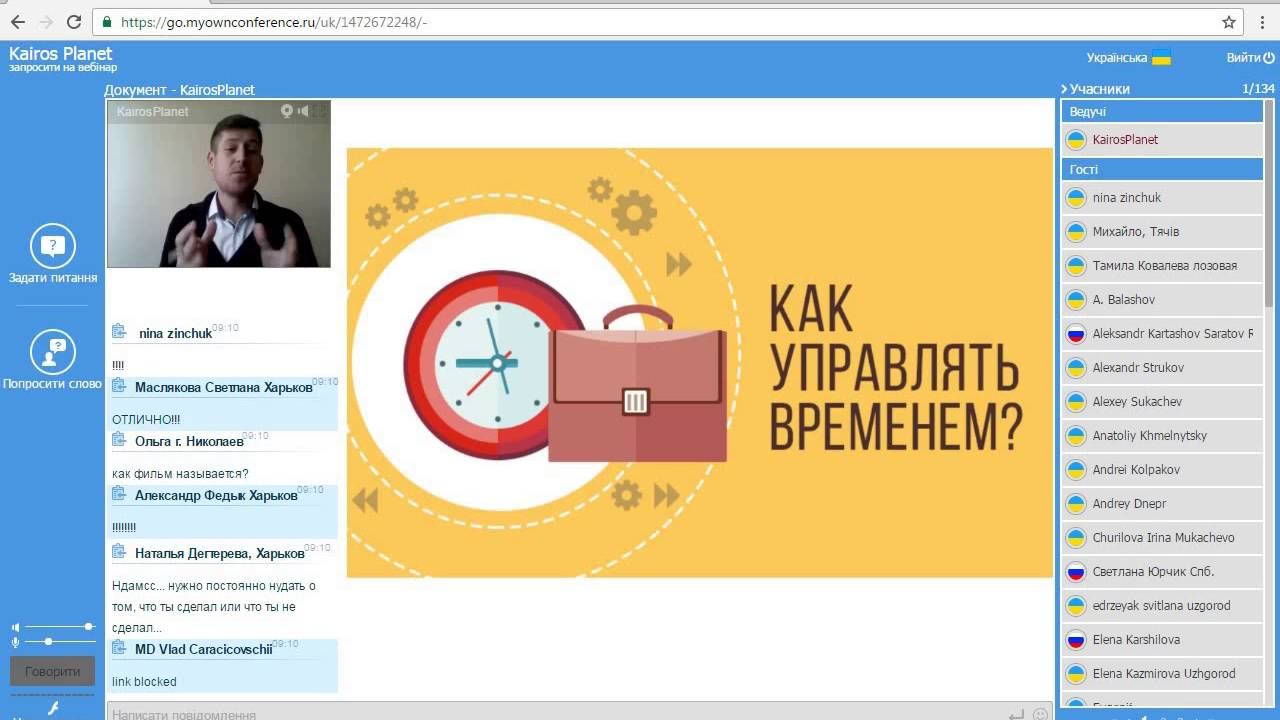Click the message icon beside Наталья Дегтерева
This screenshot has width=1280, height=720.
tap(119, 552)
